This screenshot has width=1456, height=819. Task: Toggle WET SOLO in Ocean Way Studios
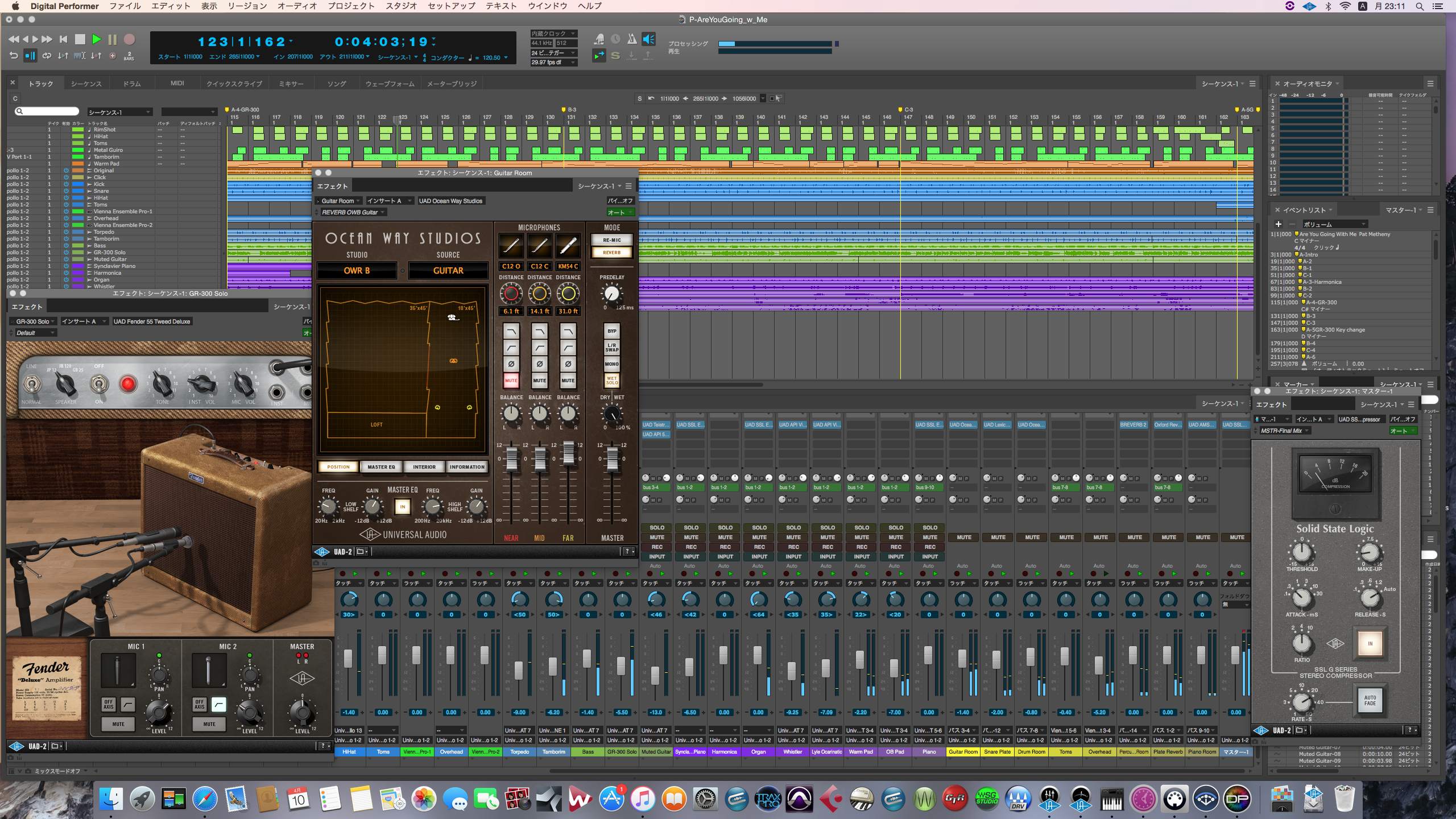612,380
